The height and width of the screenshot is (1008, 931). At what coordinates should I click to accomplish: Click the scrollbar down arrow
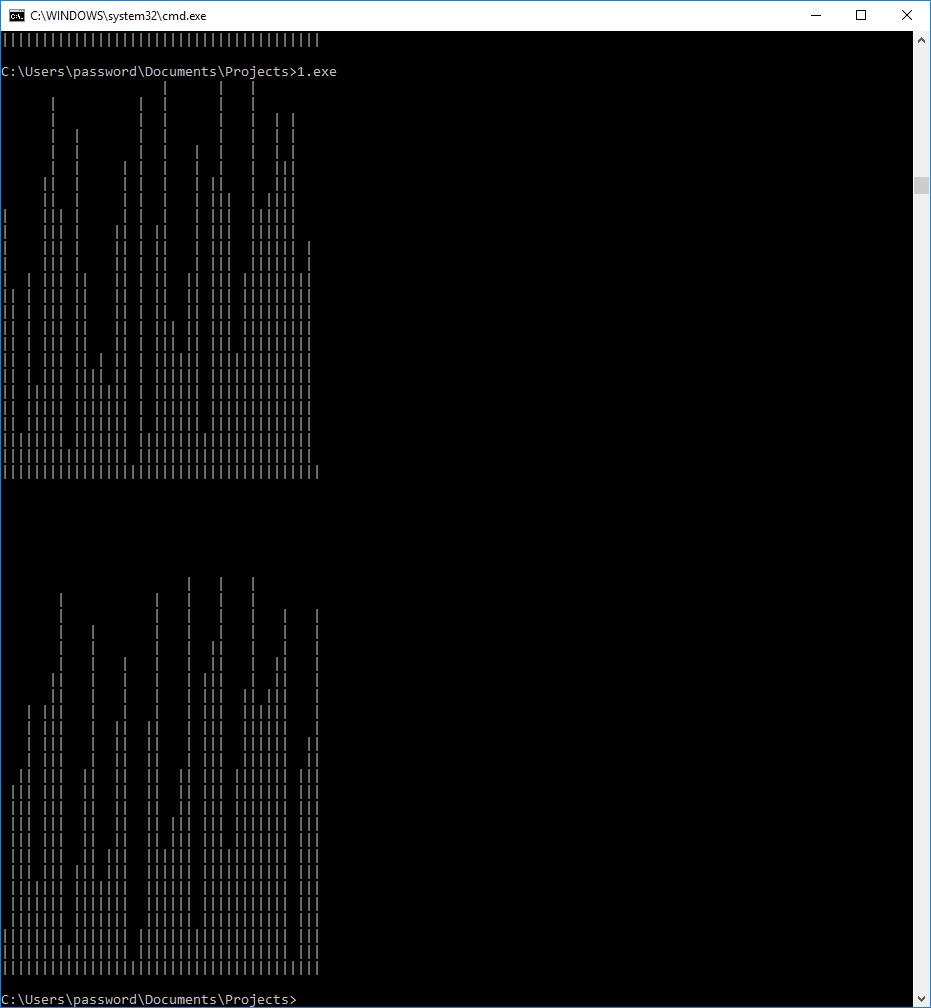pos(921,998)
